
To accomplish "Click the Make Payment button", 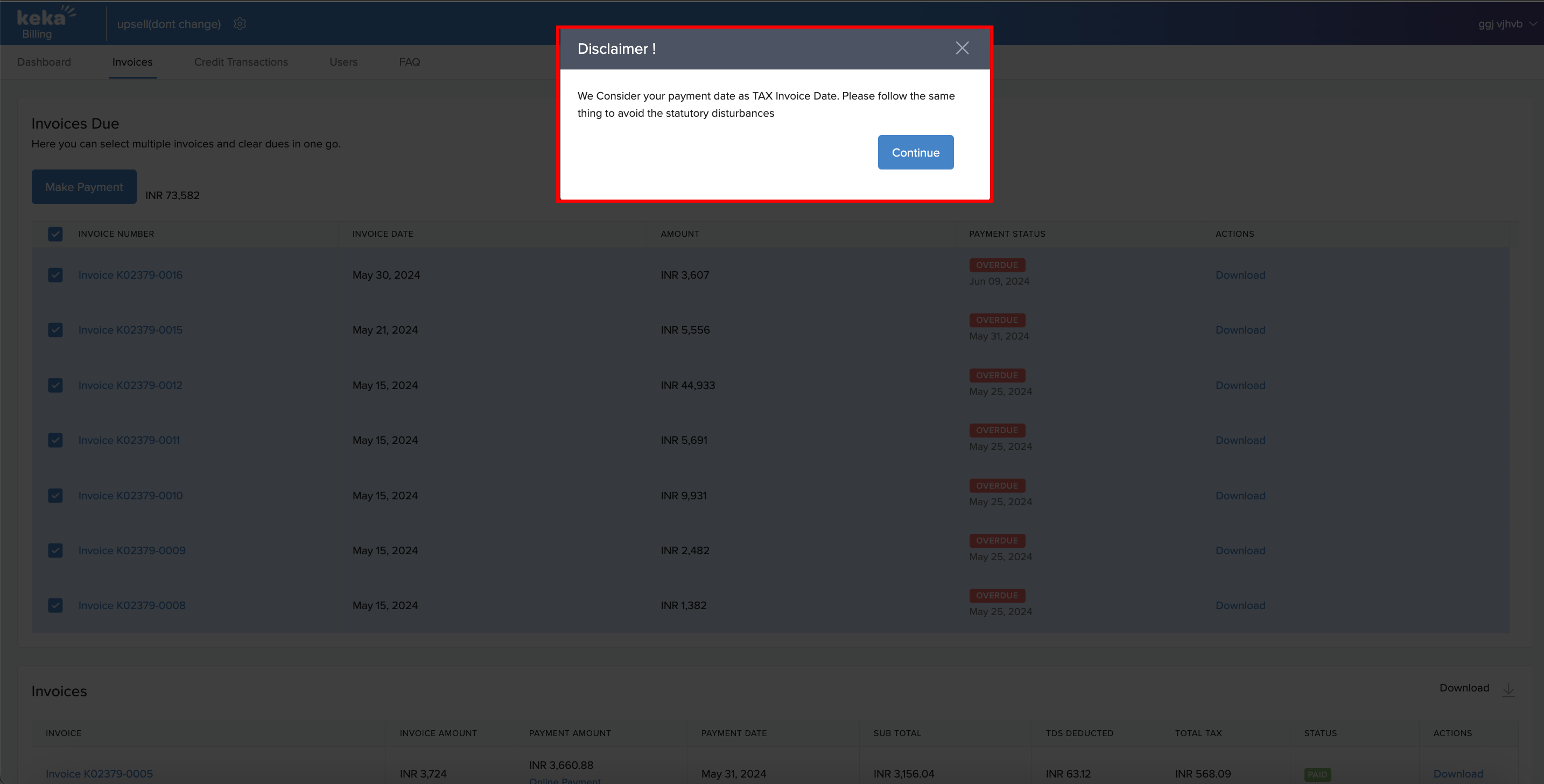I will (x=84, y=187).
